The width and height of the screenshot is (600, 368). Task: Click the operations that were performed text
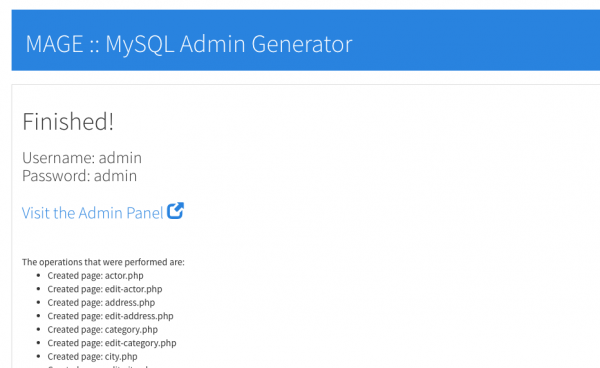pos(103,262)
